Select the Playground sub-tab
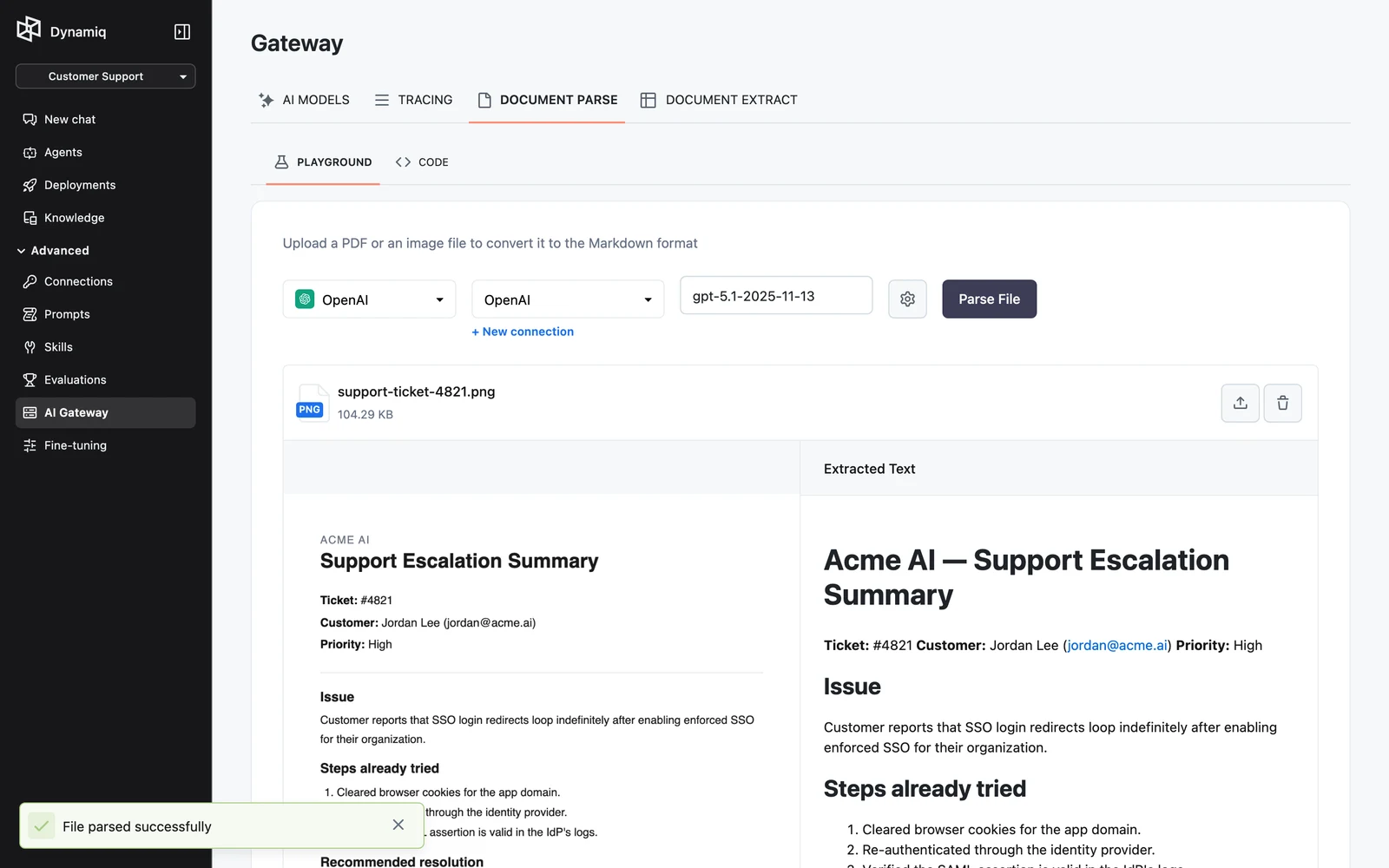Image resolution: width=1389 pixels, height=868 pixels. 323,162
